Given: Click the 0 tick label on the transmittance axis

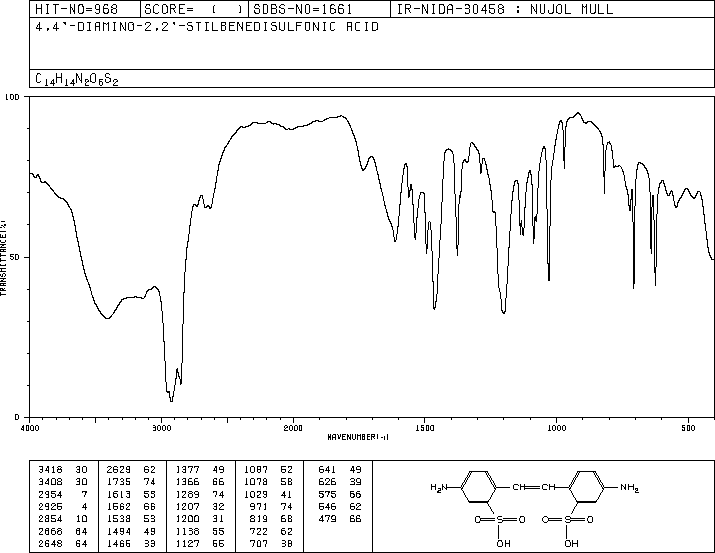Looking at the screenshot, I should (18, 417).
